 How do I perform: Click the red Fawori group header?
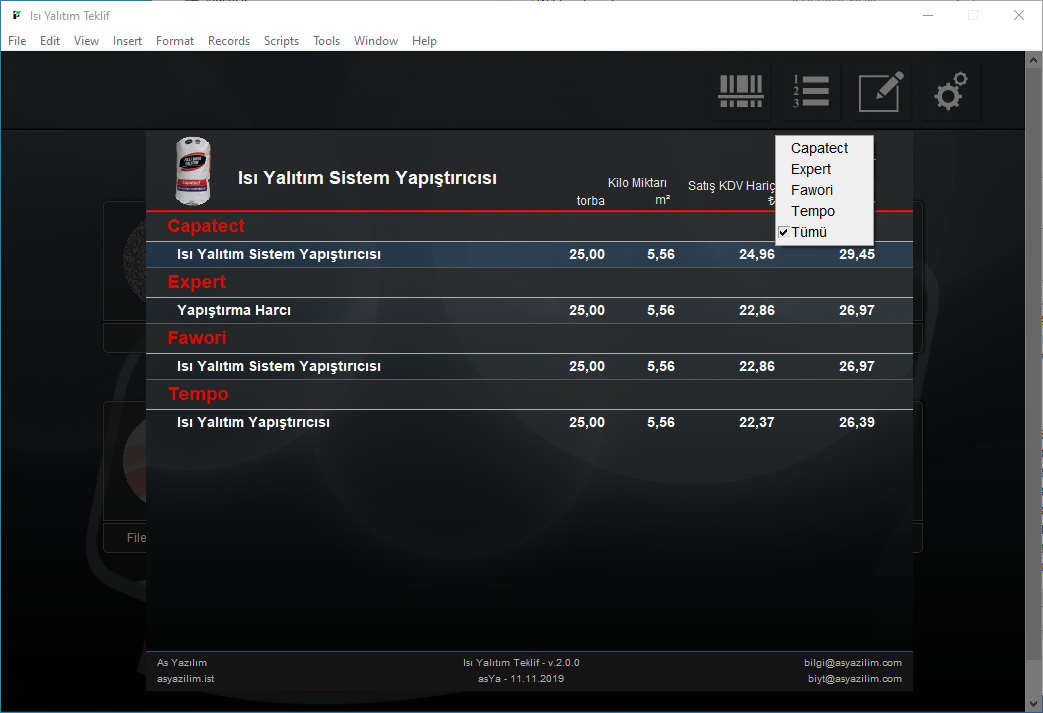pos(197,338)
